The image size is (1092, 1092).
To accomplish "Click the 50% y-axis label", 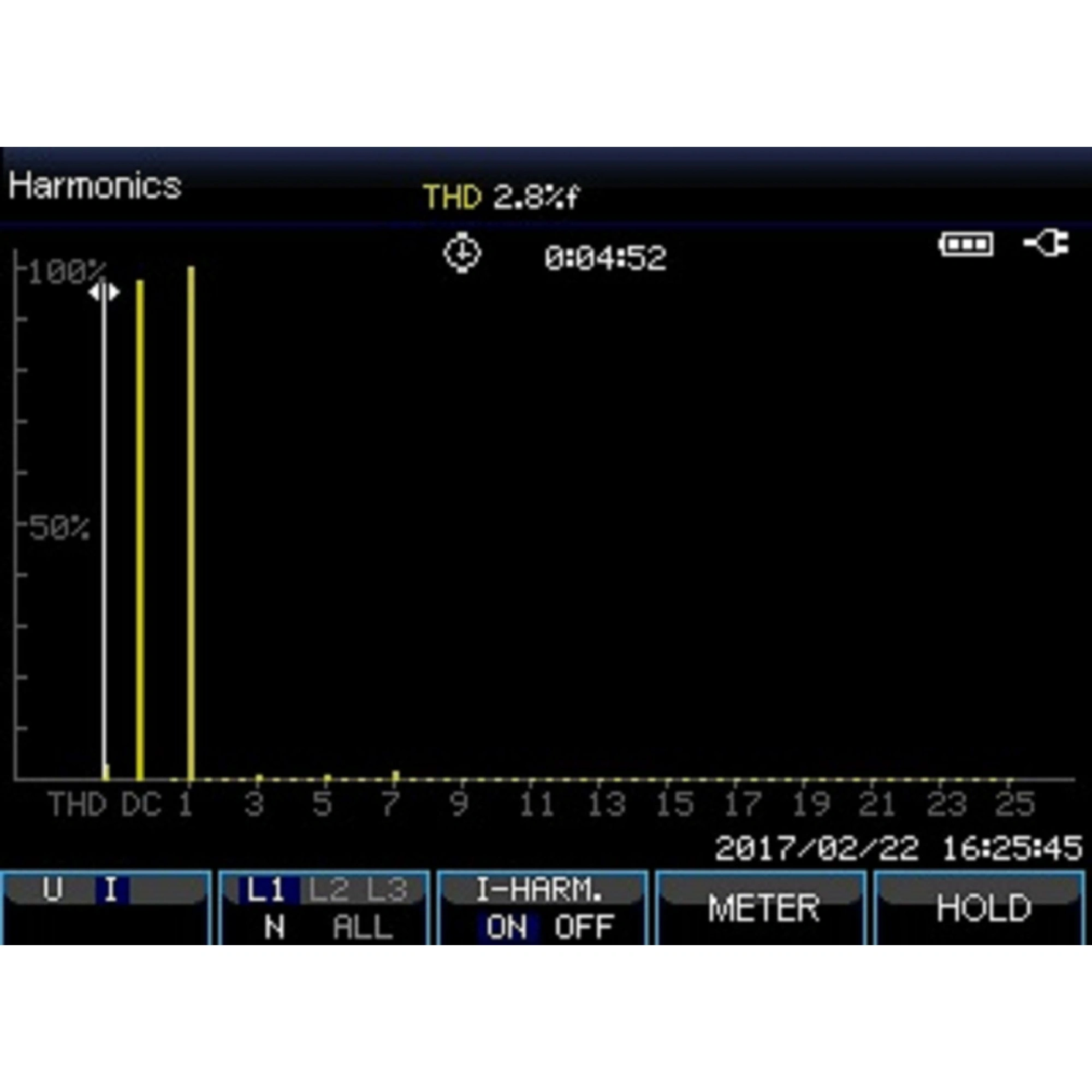I will [59, 529].
